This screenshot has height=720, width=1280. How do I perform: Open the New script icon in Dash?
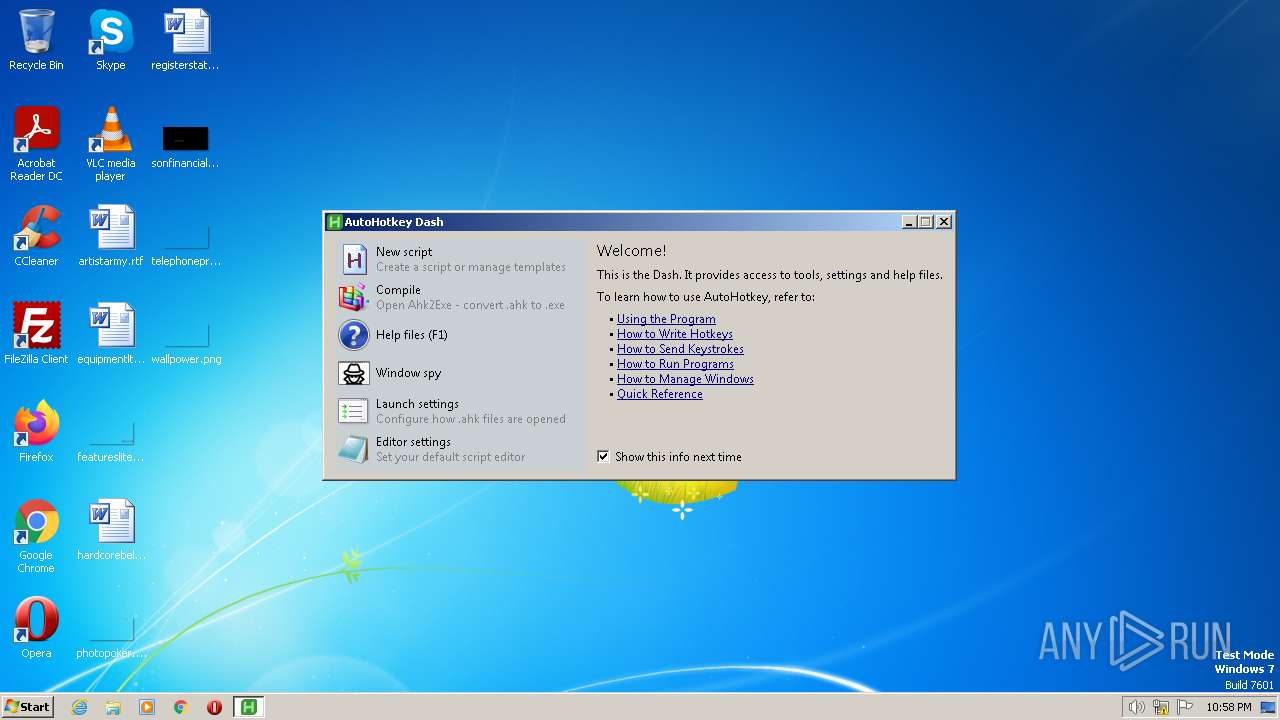click(354, 259)
